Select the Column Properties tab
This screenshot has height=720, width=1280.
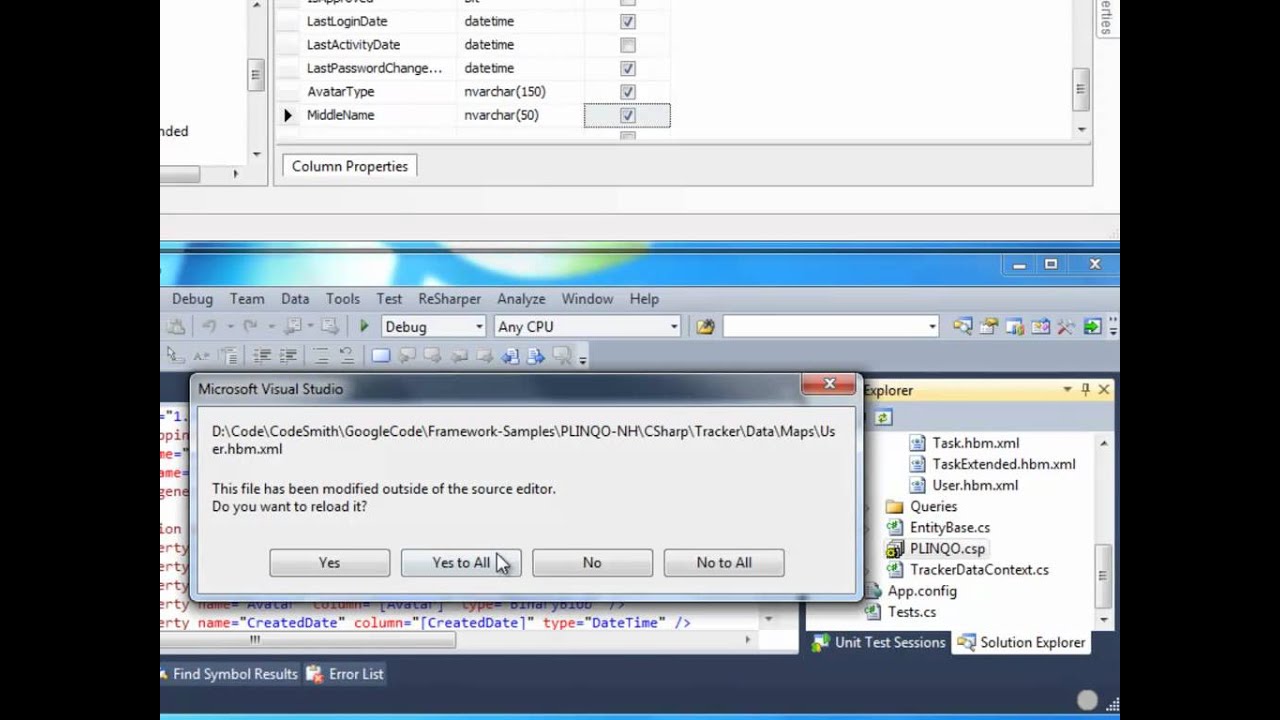pyautogui.click(x=350, y=166)
